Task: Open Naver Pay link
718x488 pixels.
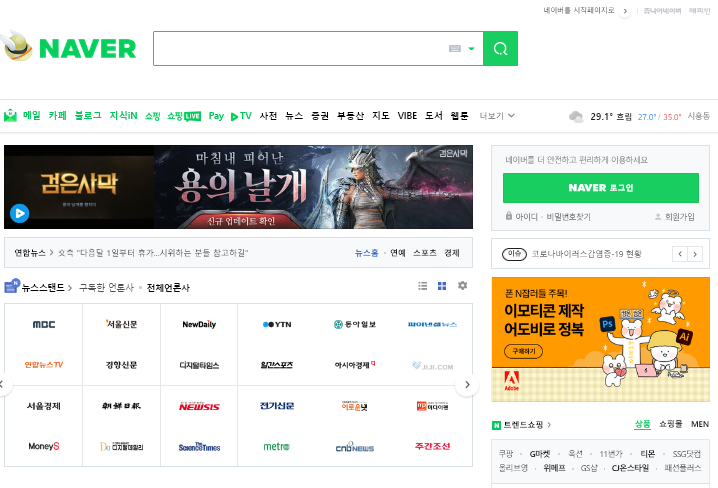Action: pyautogui.click(x=216, y=116)
